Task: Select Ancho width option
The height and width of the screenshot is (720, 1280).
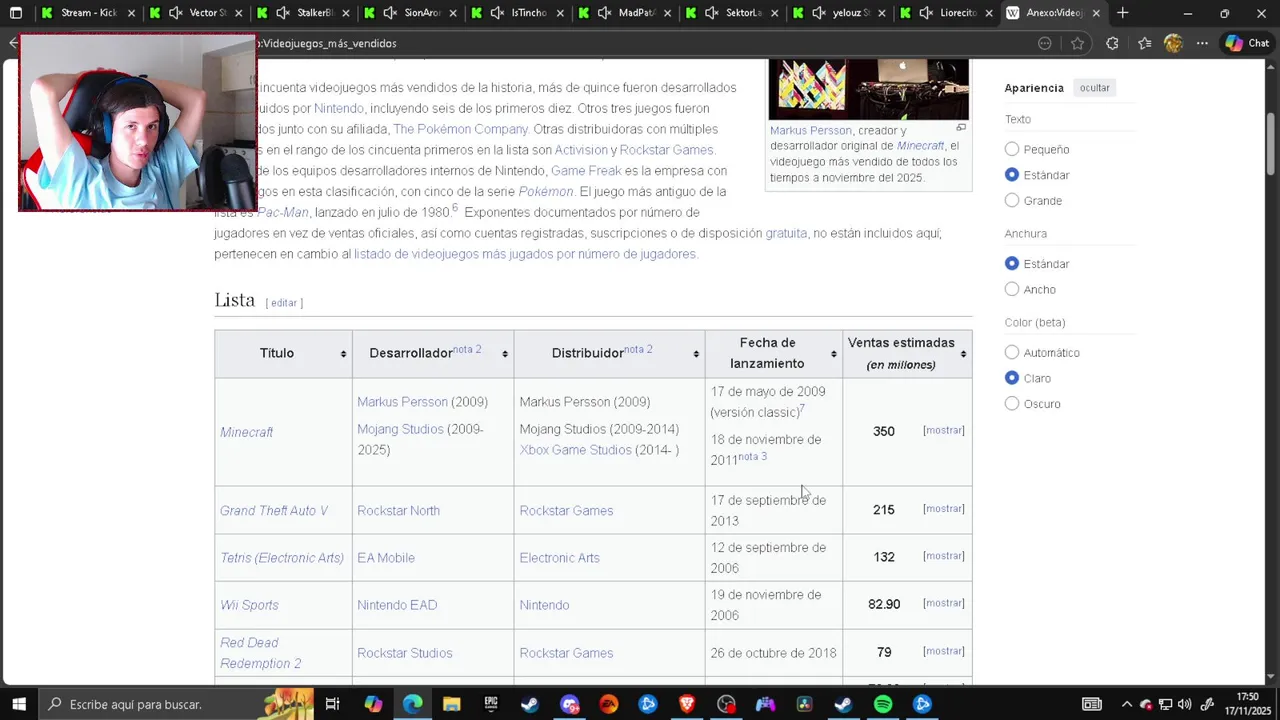Action: tap(1012, 289)
